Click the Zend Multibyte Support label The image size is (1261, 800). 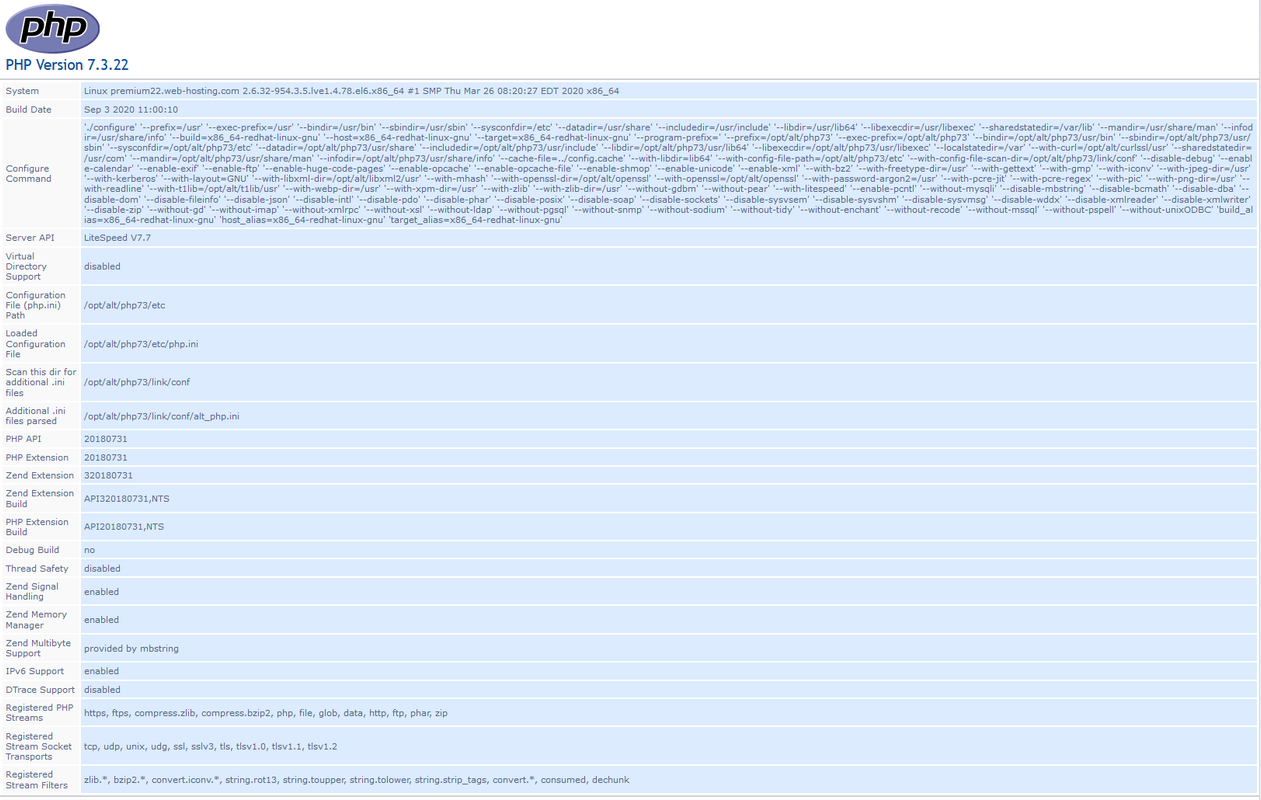[38, 648]
